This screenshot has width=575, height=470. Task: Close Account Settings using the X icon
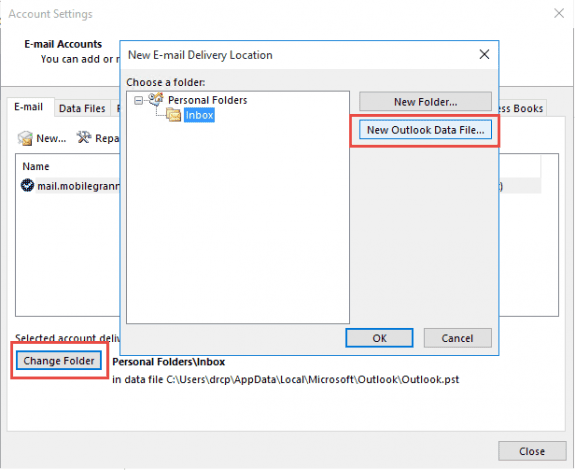(559, 14)
